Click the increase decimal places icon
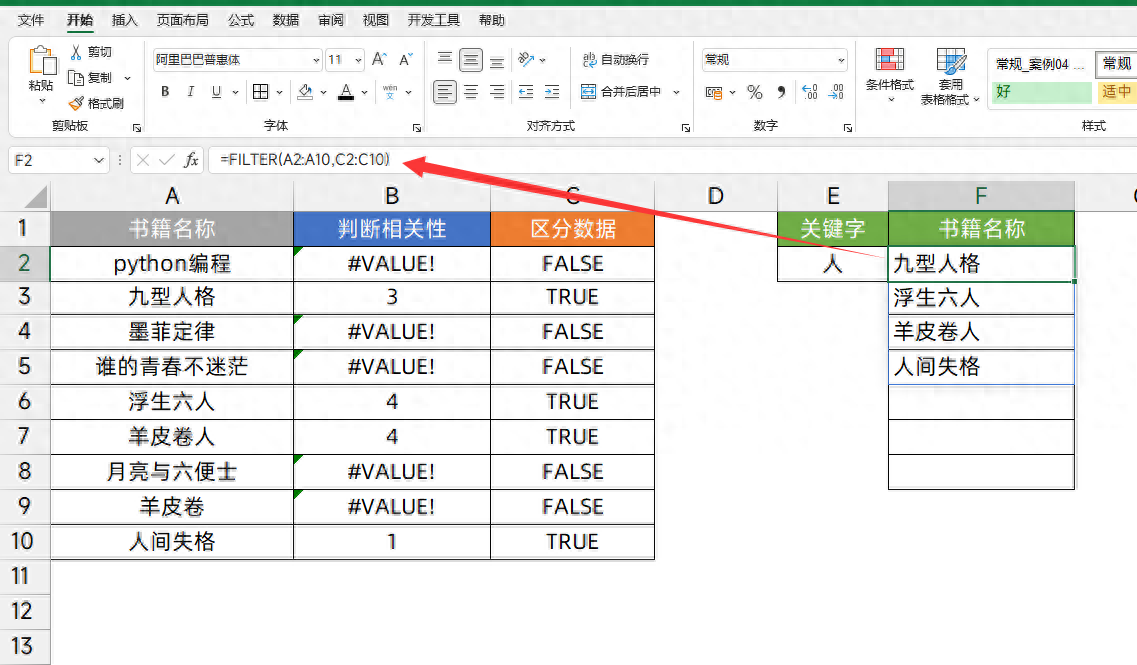Viewport: 1137px width, 665px height. pos(810,92)
